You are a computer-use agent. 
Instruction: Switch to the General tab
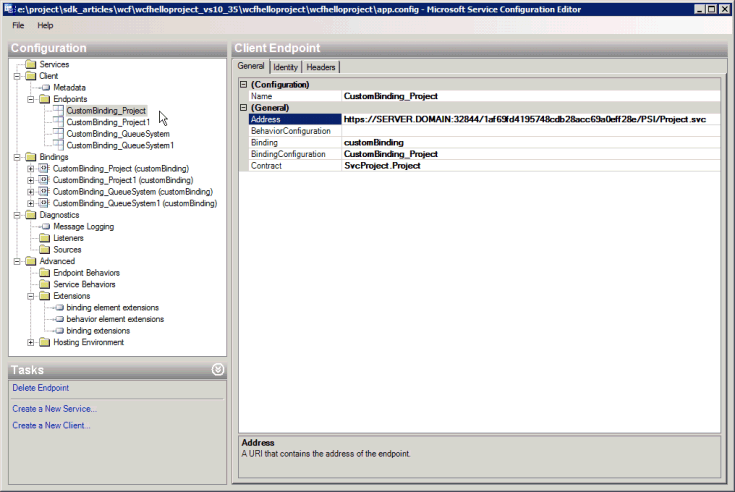251,66
